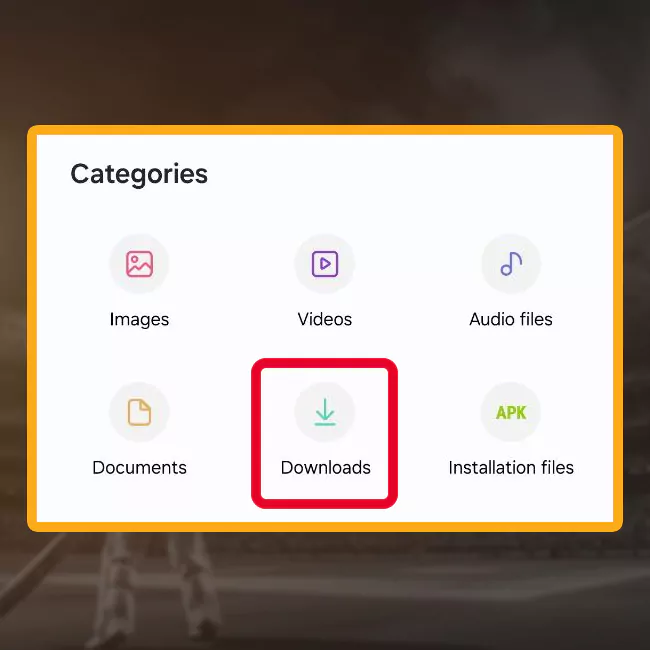
Task: Select the "Images" label text
Action: 139,320
